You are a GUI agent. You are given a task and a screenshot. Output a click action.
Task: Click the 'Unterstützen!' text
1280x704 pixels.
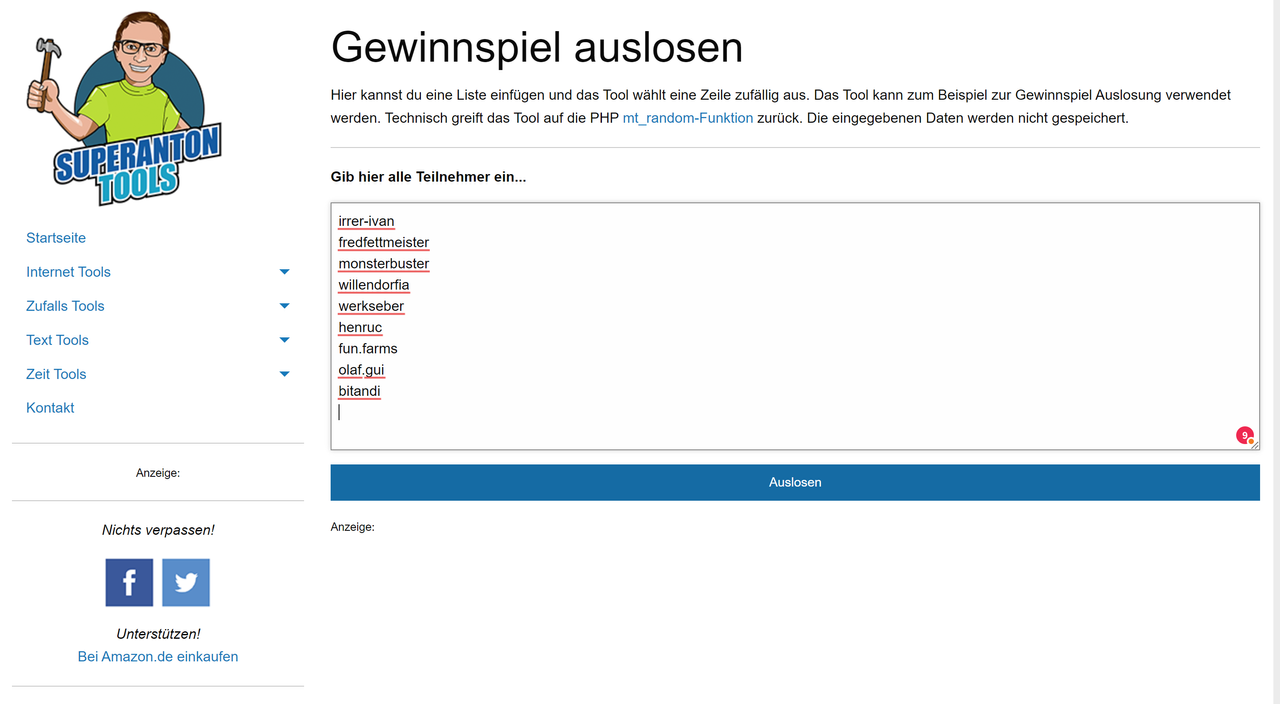point(158,634)
